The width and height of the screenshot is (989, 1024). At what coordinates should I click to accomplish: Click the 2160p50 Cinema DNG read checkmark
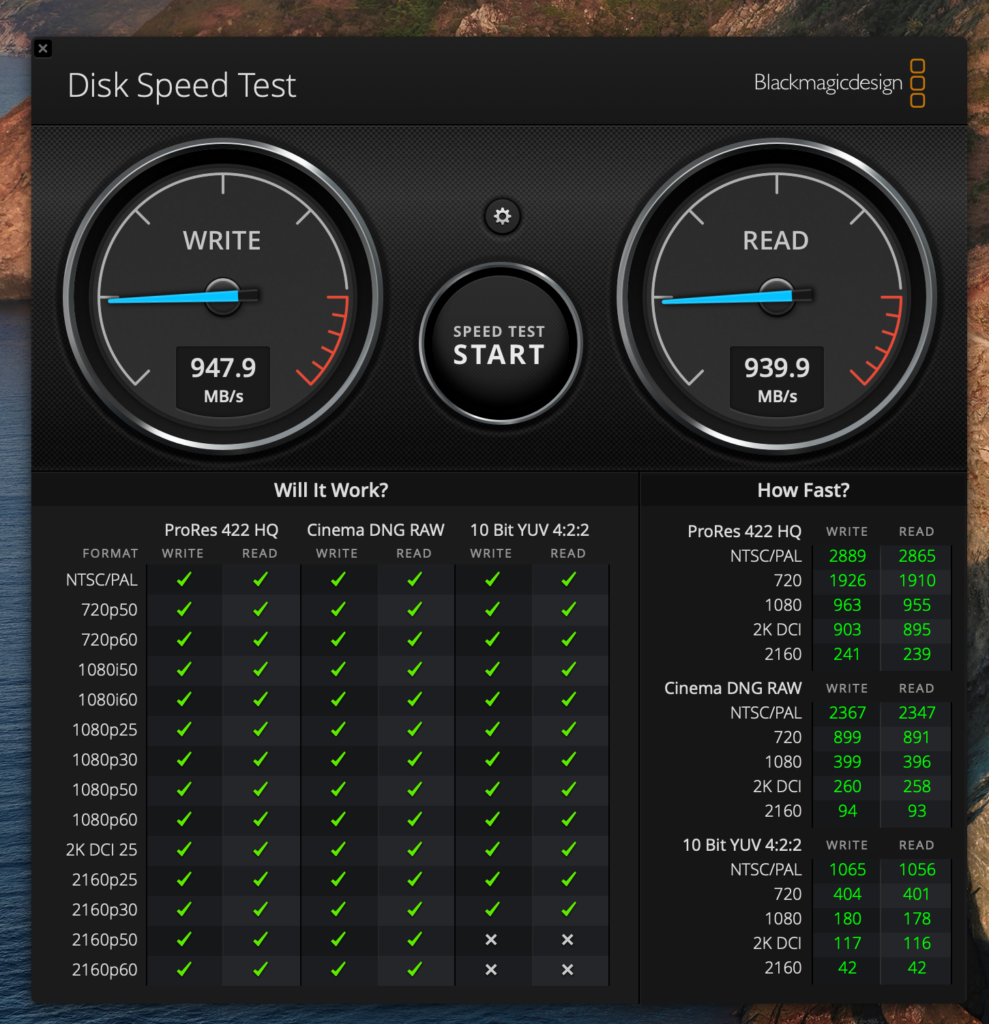(x=414, y=939)
